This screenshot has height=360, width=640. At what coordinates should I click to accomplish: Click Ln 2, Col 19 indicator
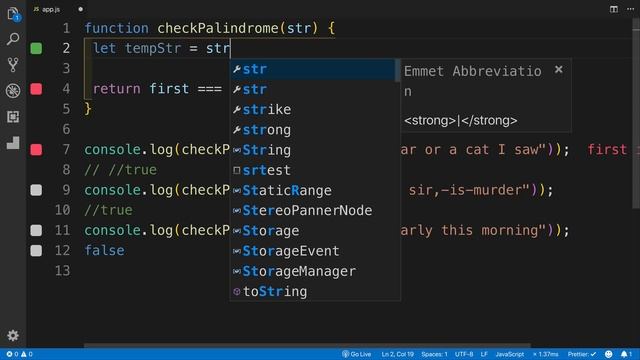pyautogui.click(x=398, y=354)
